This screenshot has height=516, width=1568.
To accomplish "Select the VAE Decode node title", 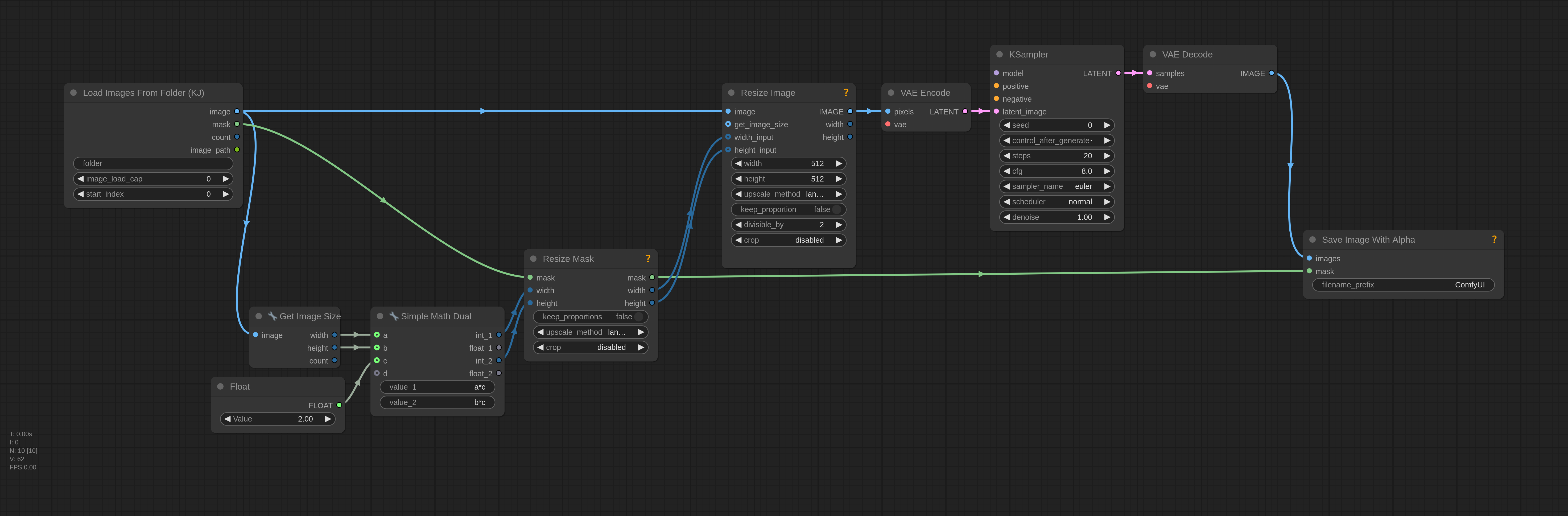I will (1187, 54).
